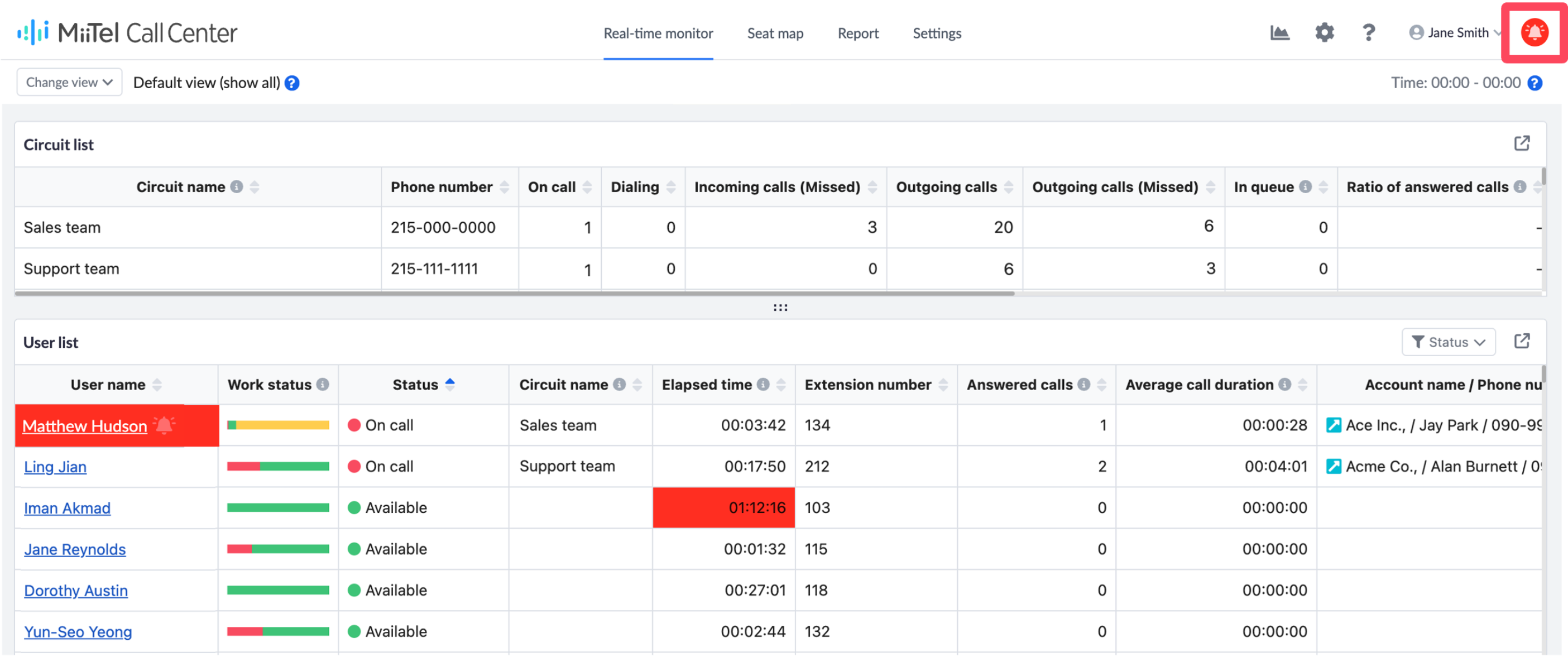Screen dimensions: 1568x657
Task: Sort user list by Extension number
Action: pos(943,385)
